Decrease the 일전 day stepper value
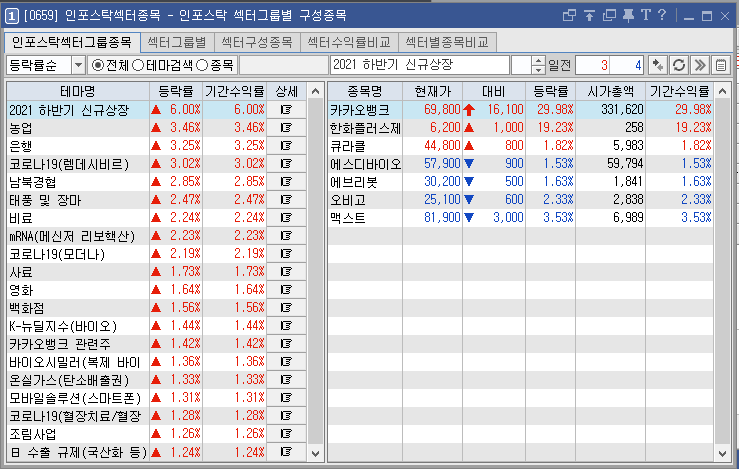The height and width of the screenshot is (469, 739). tap(538, 70)
